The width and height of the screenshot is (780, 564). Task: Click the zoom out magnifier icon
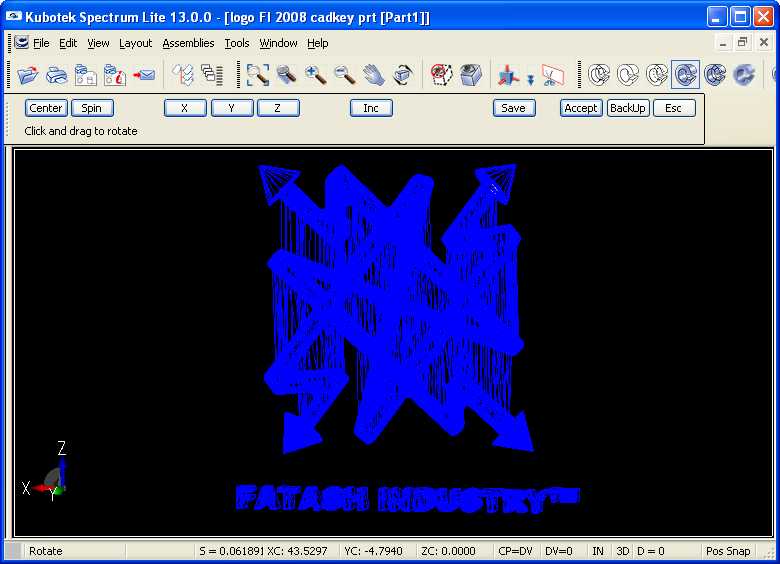pyautogui.click(x=345, y=75)
